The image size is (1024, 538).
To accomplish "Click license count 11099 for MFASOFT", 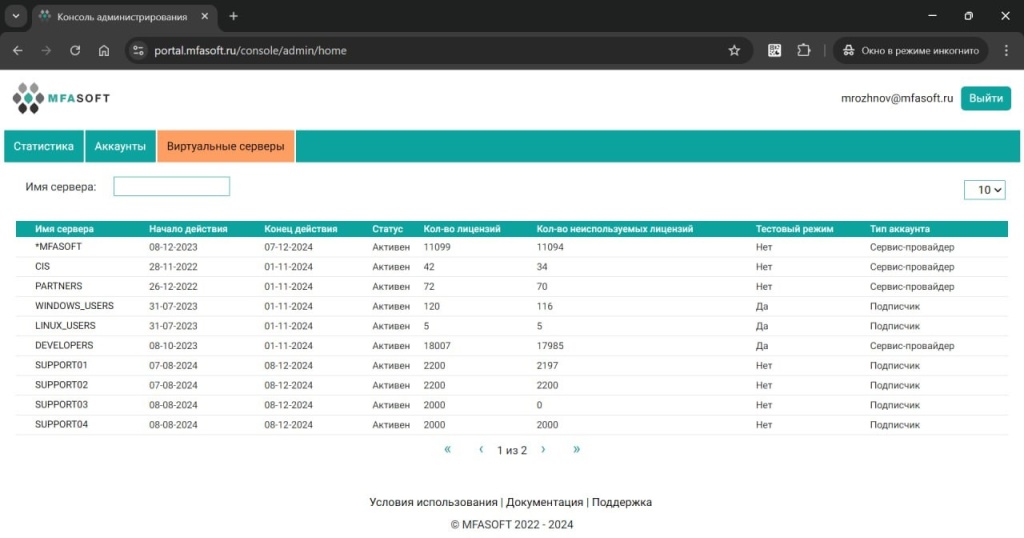I will coord(437,247).
